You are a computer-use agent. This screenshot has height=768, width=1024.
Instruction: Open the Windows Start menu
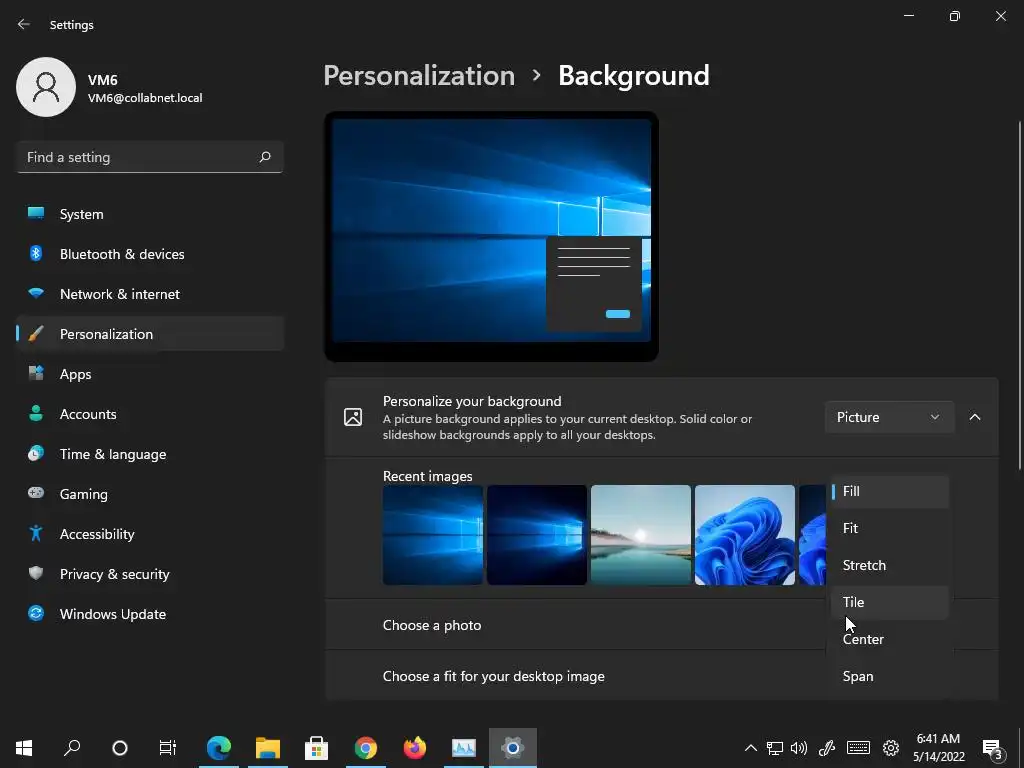tap(24, 748)
